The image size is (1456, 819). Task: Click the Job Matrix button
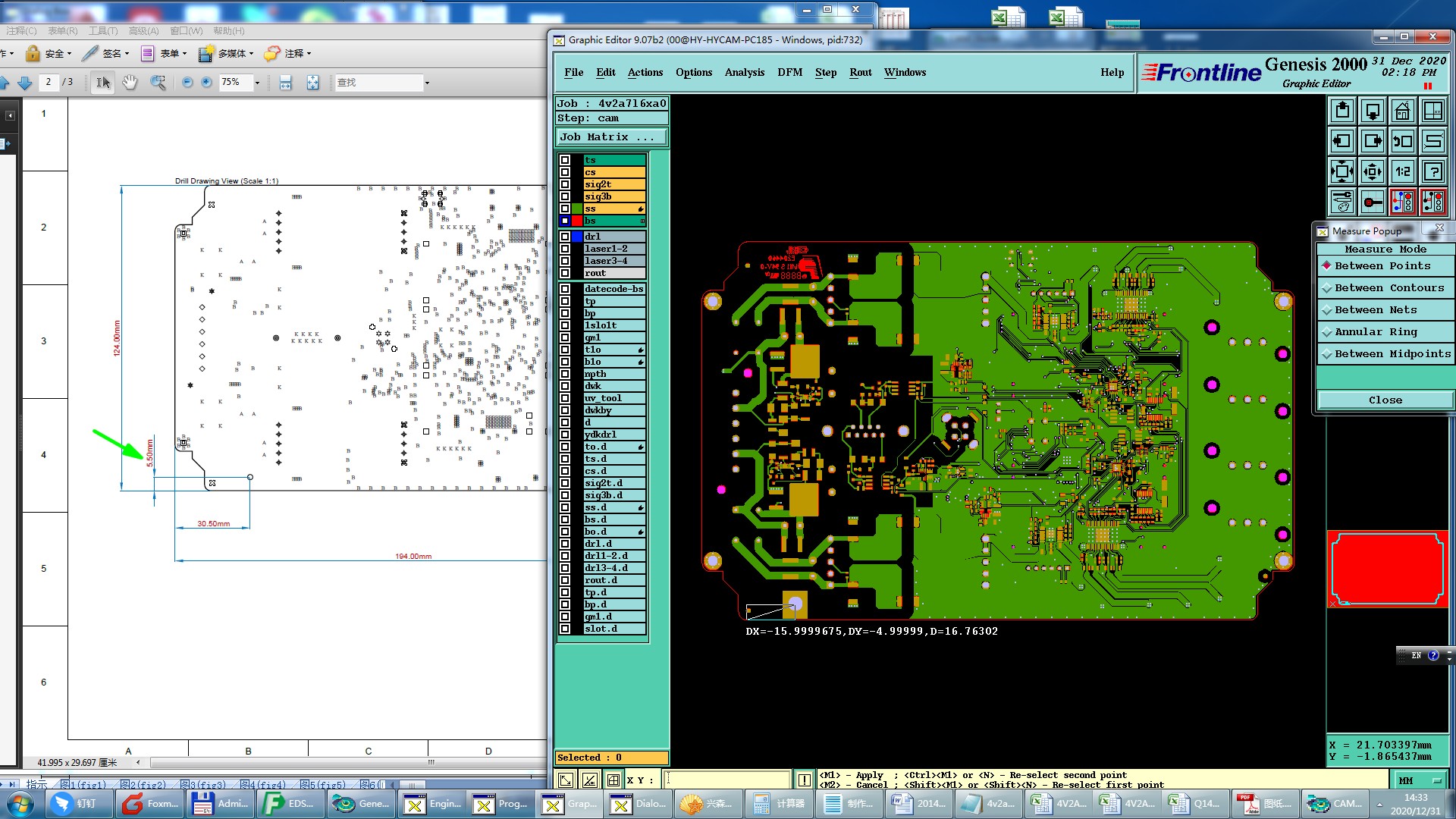(612, 137)
